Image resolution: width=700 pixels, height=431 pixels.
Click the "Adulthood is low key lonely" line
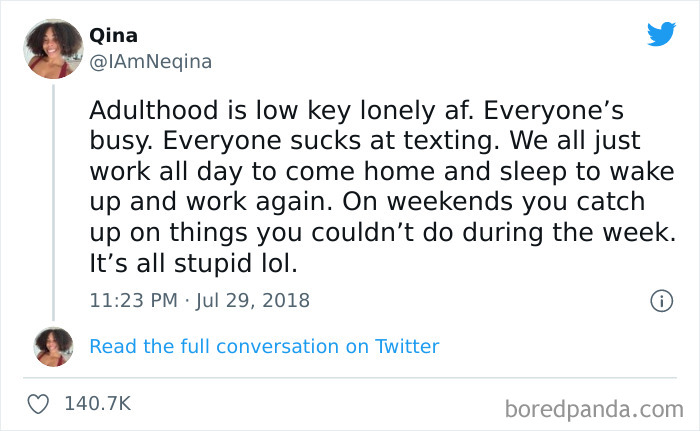pyautogui.click(x=250, y=109)
